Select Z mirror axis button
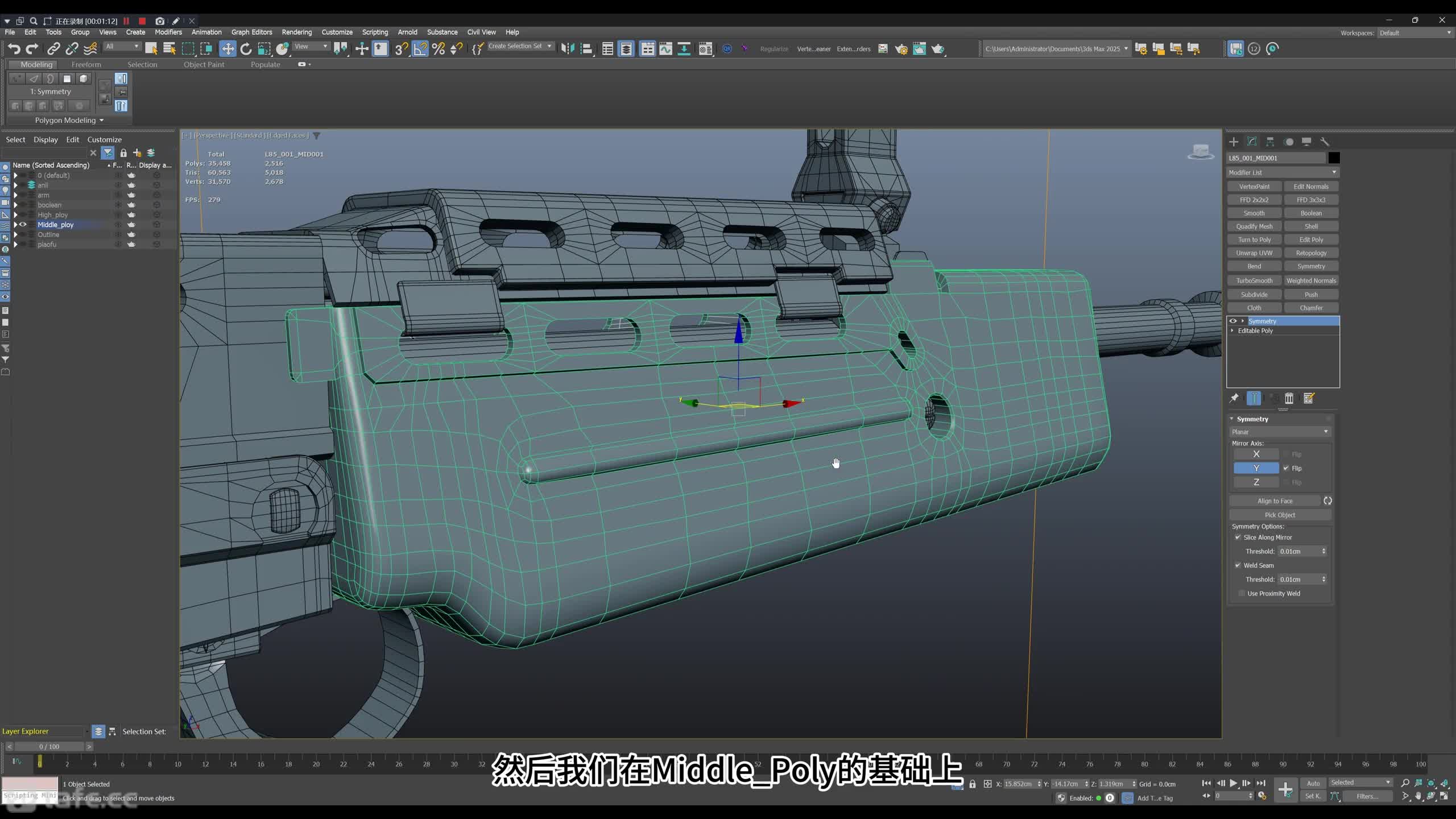The width and height of the screenshot is (1456, 819). click(1256, 482)
